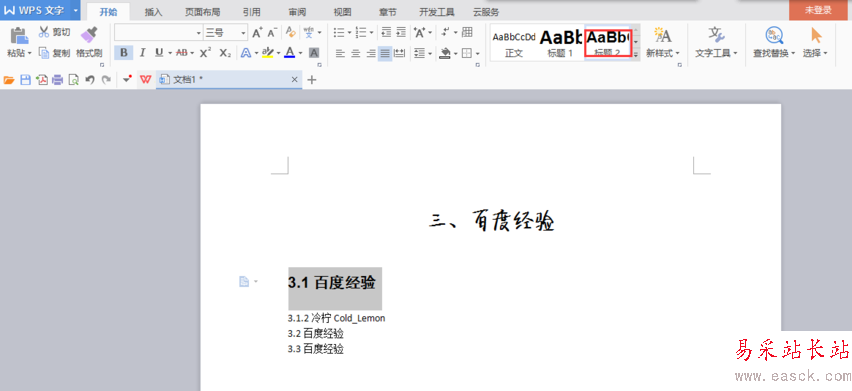Toggle subscript X₂ formatting
This screenshot has width=852, height=391.
coord(225,53)
